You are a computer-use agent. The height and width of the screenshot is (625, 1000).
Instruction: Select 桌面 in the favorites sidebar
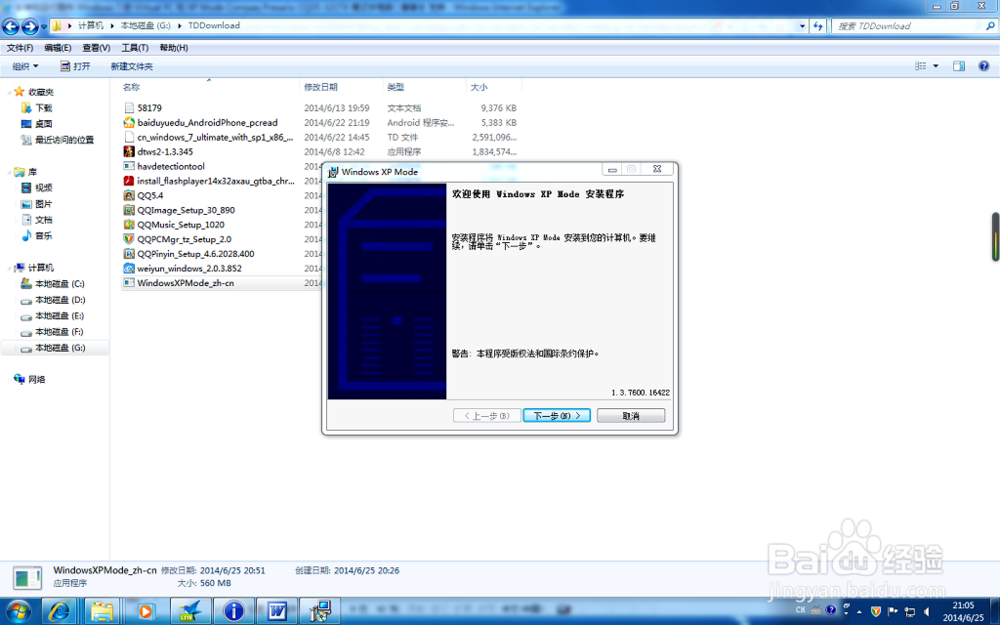43,124
